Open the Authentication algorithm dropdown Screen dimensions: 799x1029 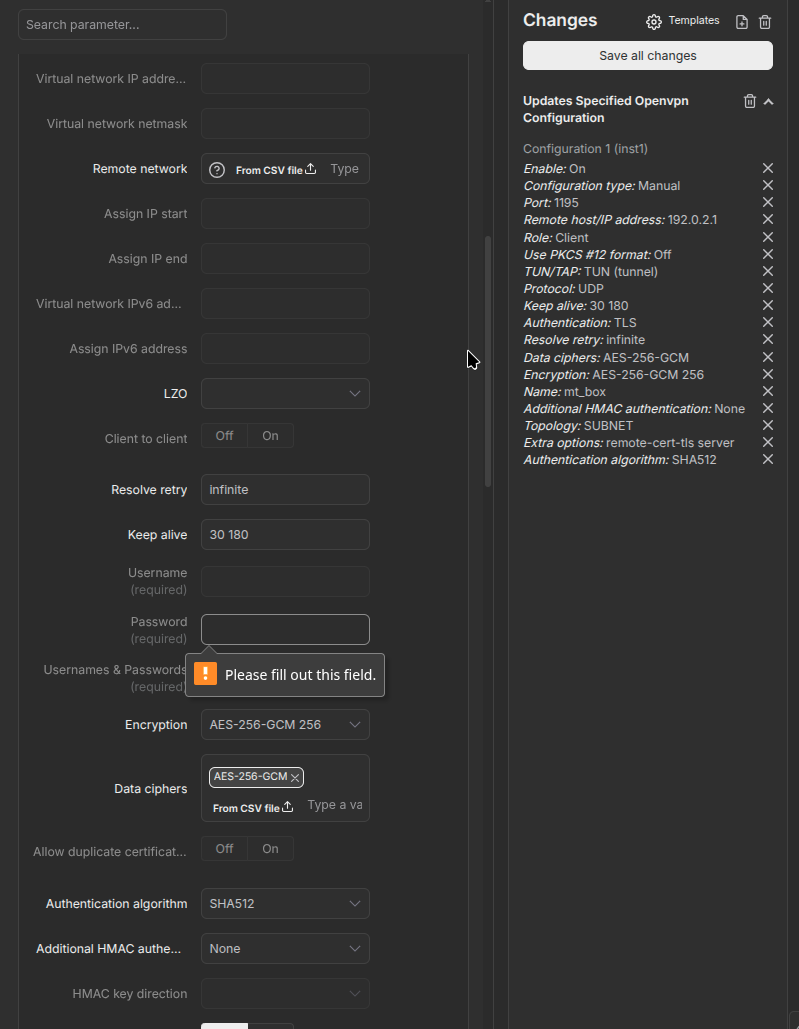(x=285, y=904)
